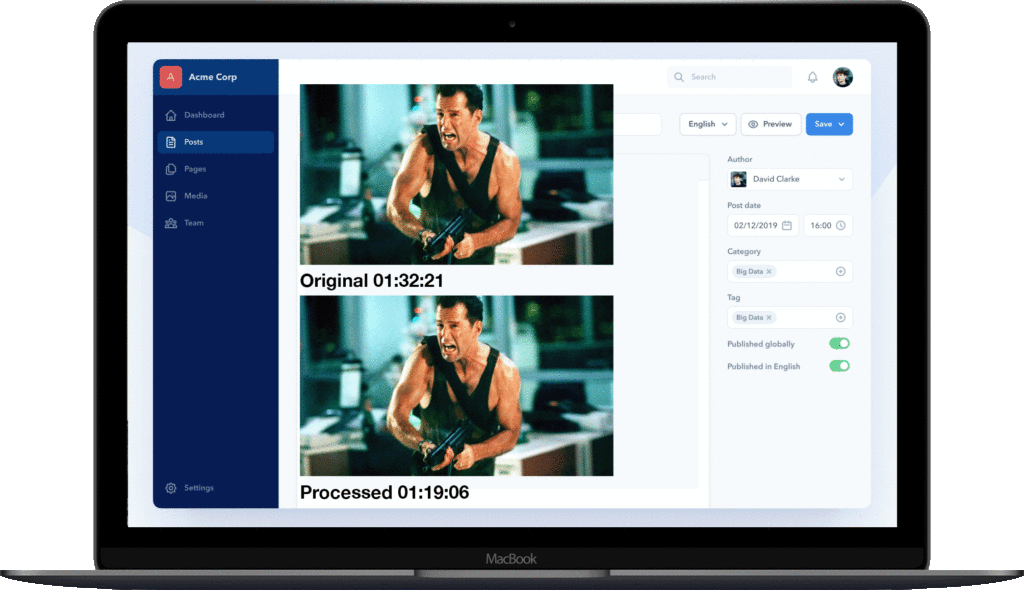Open the Settings gear icon
Viewport: 1024px width, 590px height.
pyautogui.click(x=171, y=488)
